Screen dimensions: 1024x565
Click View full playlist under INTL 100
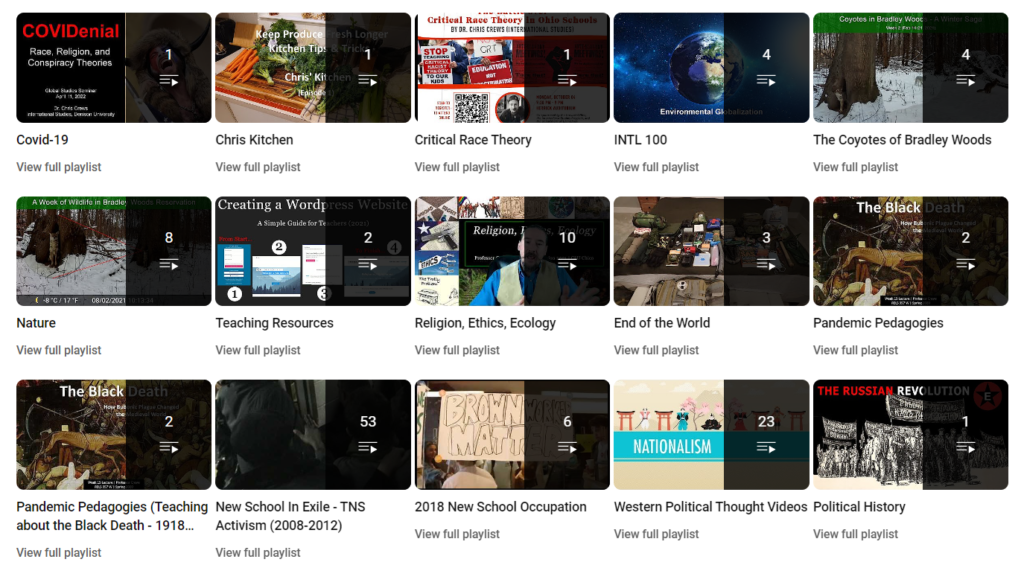(656, 167)
